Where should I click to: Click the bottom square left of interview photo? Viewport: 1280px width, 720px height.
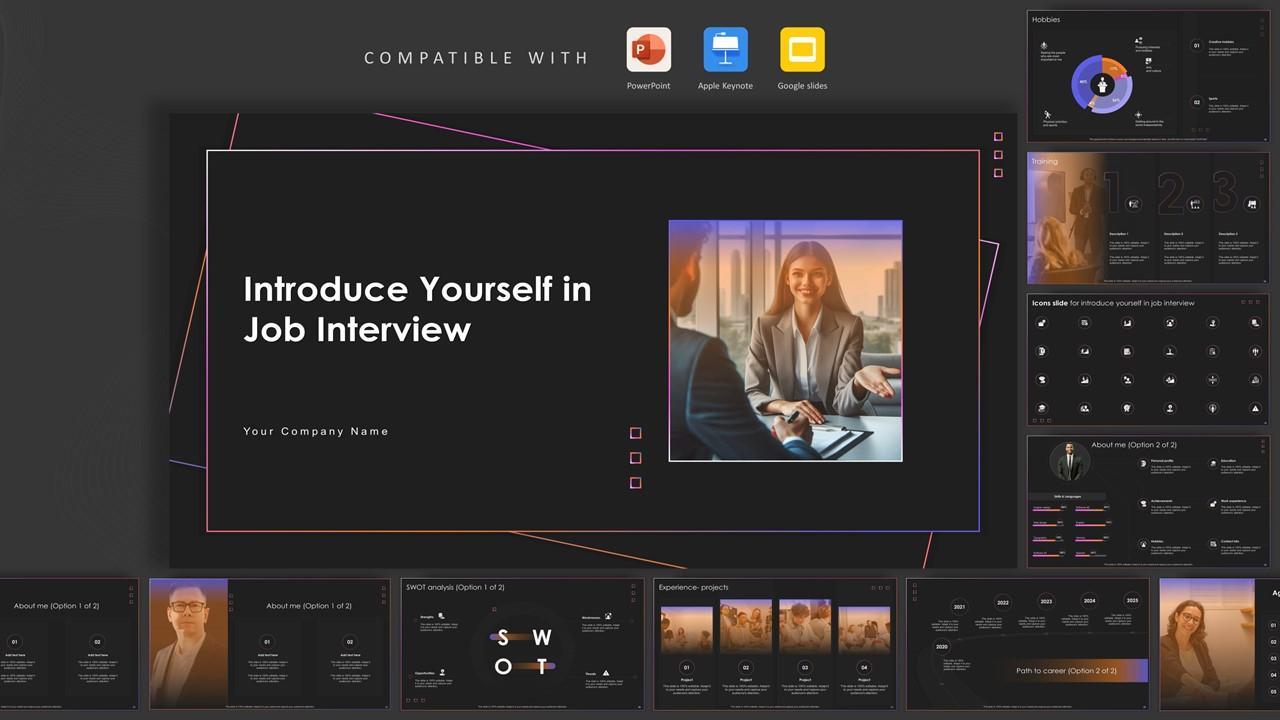[635, 483]
